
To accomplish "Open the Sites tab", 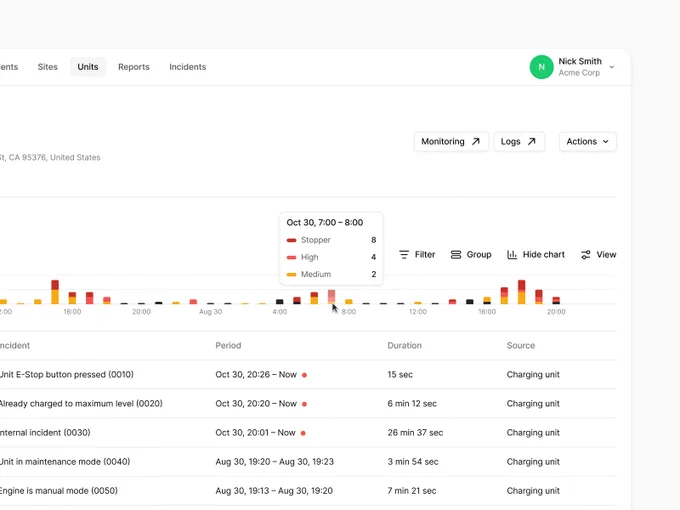I will (x=47, y=67).
